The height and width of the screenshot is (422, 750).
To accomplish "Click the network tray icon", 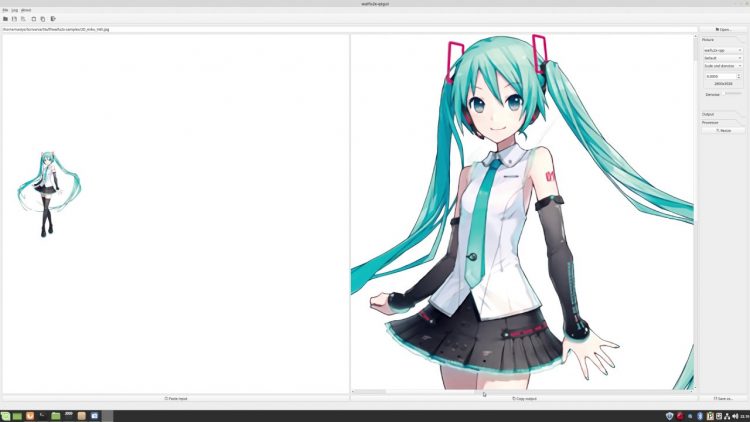I will pyautogui.click(x=727, y=416).
